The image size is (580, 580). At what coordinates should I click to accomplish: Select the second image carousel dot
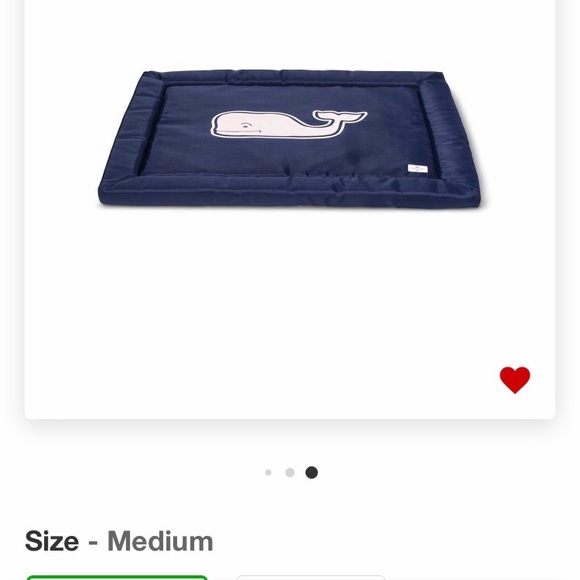point(290,472)
